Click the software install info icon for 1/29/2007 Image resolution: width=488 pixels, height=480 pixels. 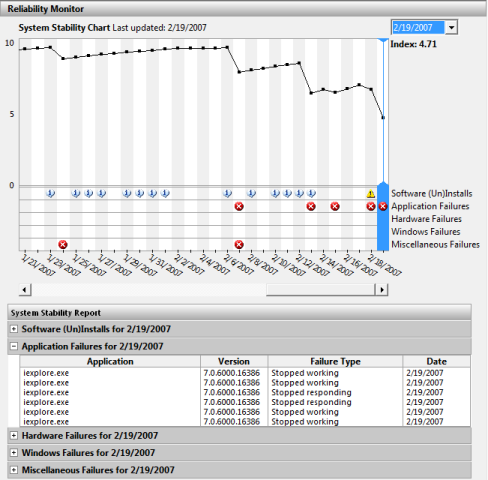pos(127,193)
